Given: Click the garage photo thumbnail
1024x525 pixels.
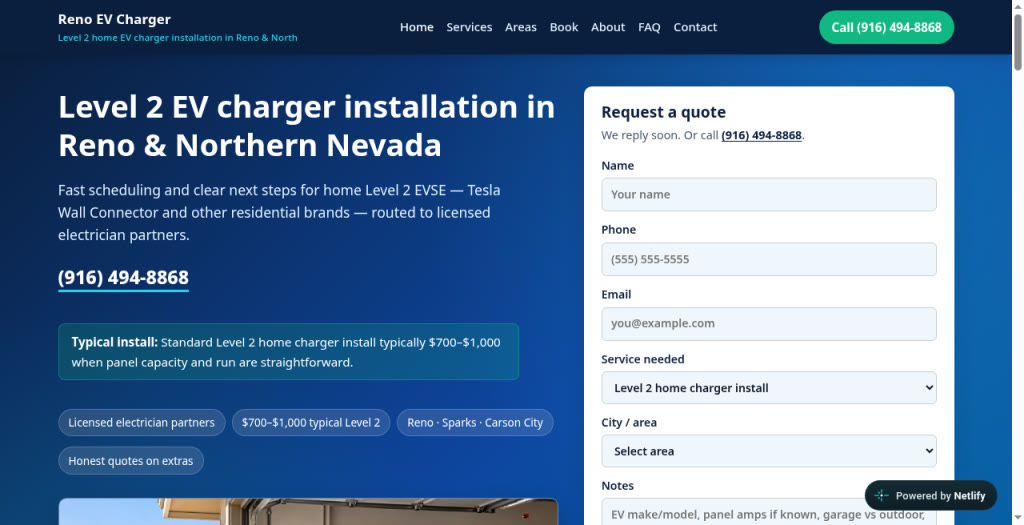Looking at the screenshot, I should click(x=308, y=512).
